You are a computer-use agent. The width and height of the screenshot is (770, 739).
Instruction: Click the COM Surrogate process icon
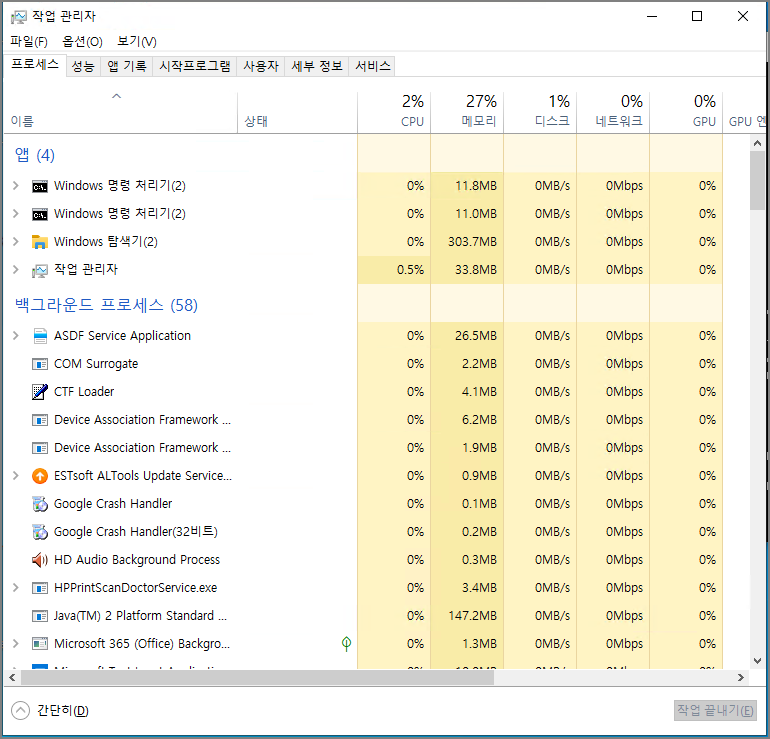point(40,364)
